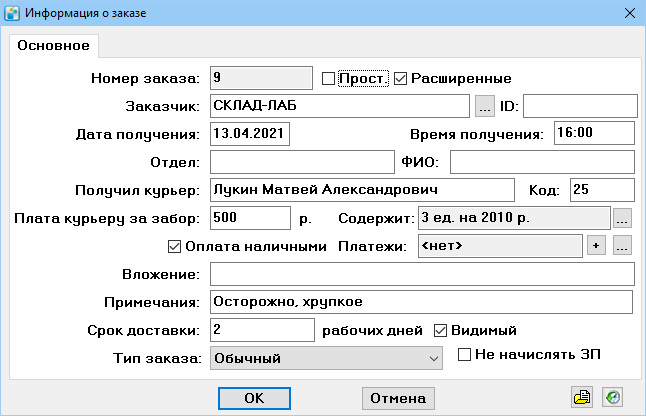Add a payment with the plus button
646x416 pixels.
click(596, 246)
